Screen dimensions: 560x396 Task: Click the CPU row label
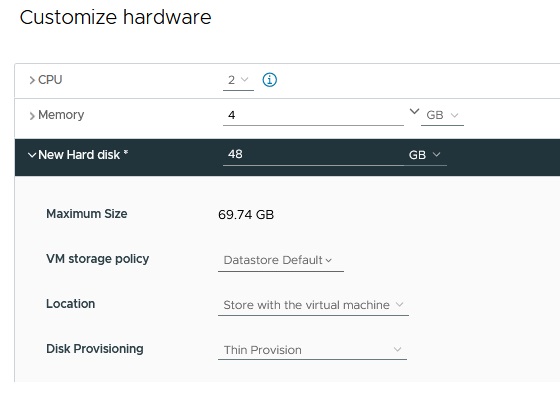click(x=50, y=80)
